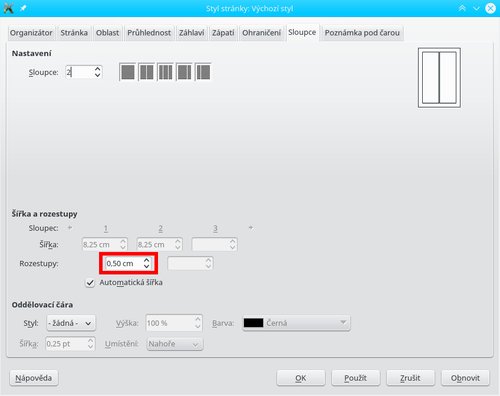The width and height of the screenshot is (500, 396).
Task: Click the app icon in title bar
Action: pos(8,8)
